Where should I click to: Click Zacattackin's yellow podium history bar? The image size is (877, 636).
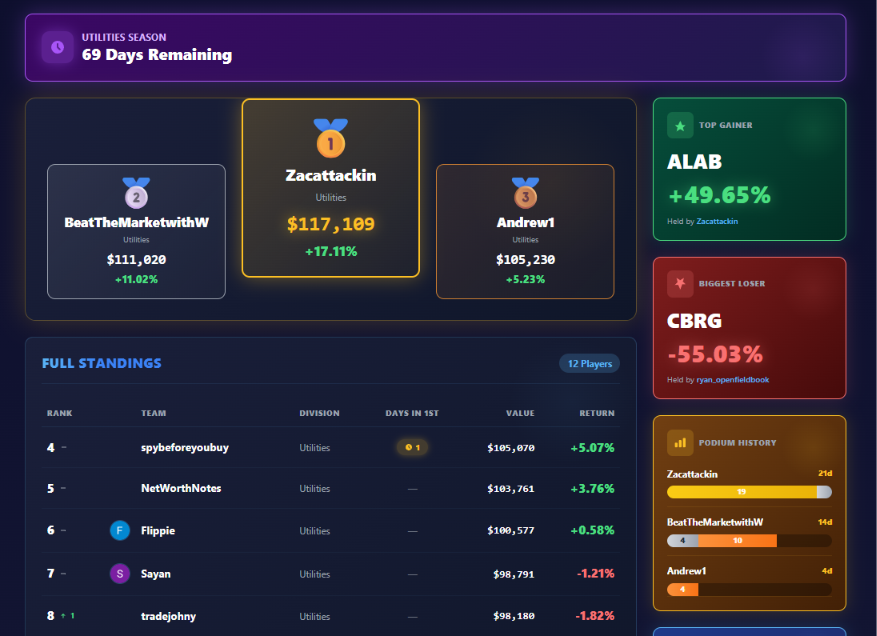[742, 492]
